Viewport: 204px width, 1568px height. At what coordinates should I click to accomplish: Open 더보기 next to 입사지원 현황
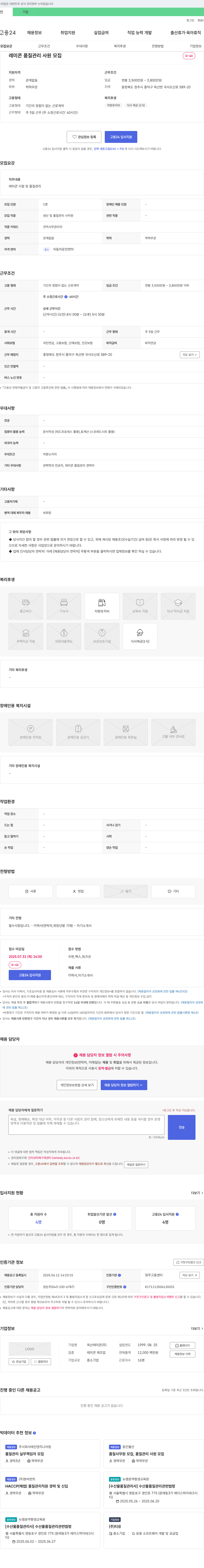tap(197, 1193)
